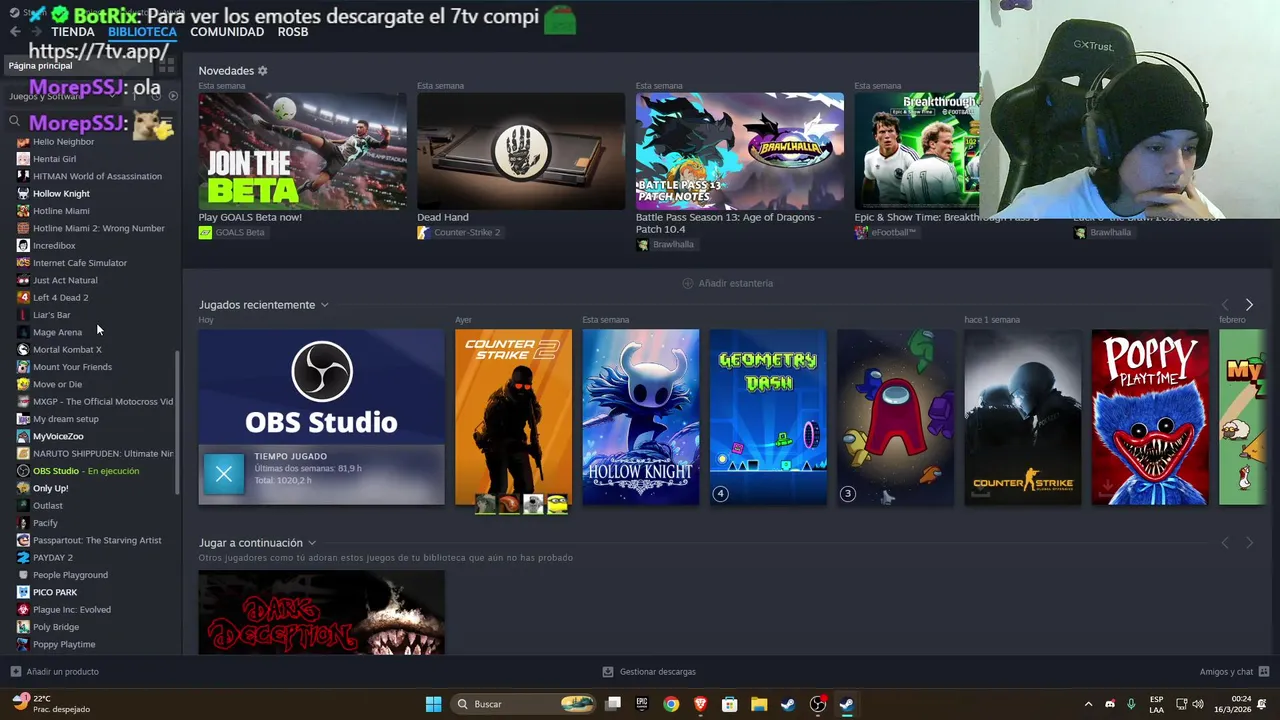Select Plague Inc: Evolved in list

72,609
